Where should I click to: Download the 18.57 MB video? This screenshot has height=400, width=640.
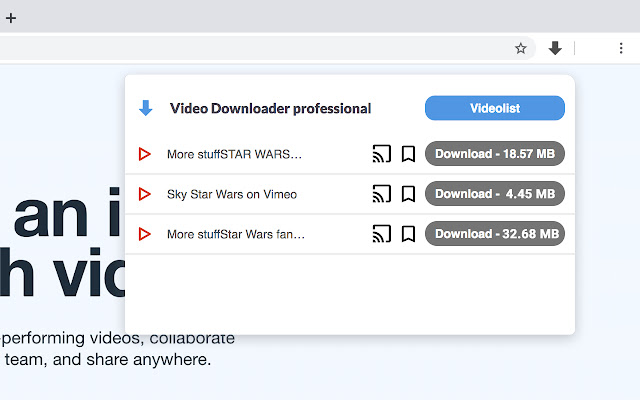pos(495,153)
